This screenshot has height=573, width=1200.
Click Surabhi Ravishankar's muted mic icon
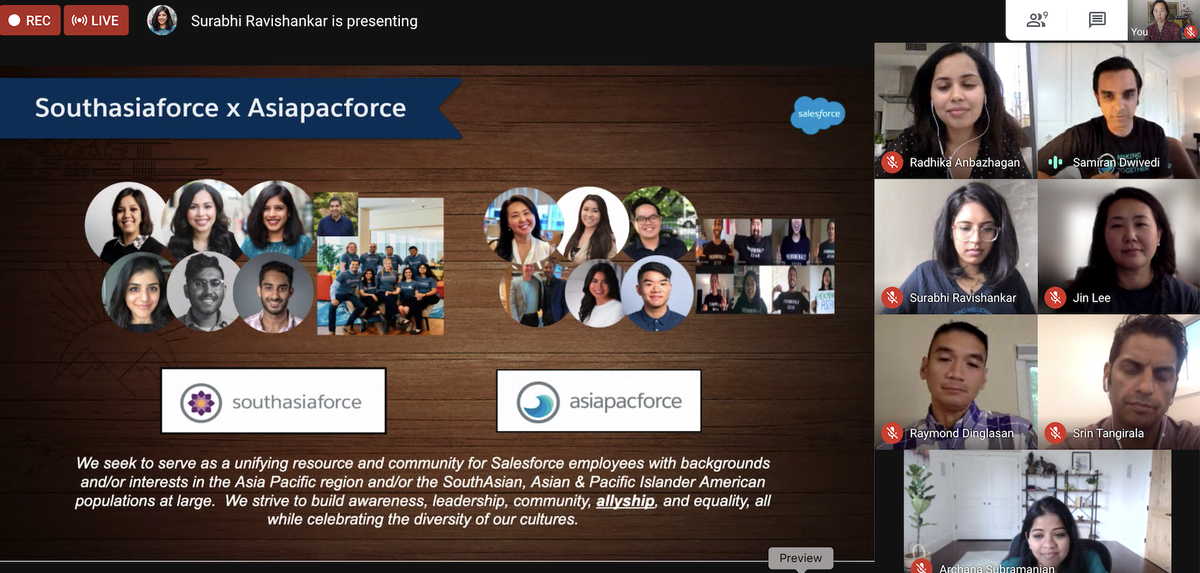click(x=892, y=297)
